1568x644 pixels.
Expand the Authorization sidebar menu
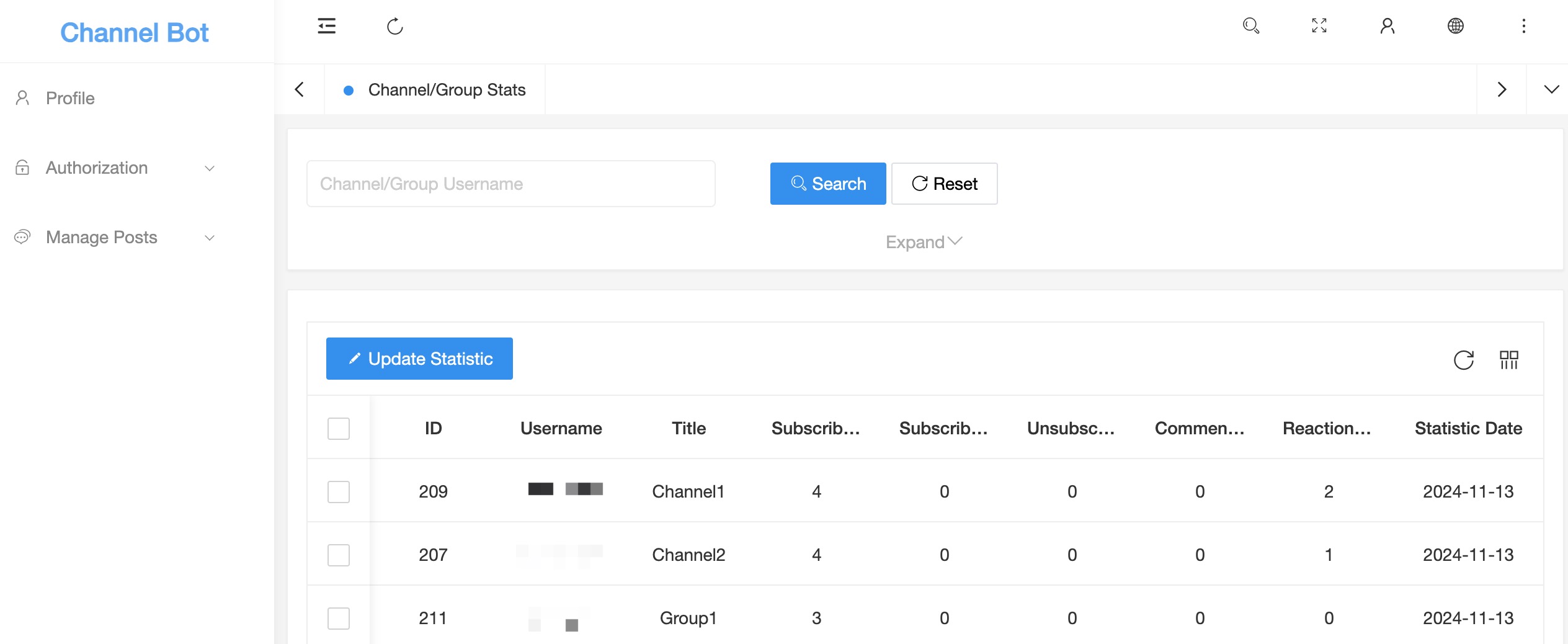(x=115, y=168)
